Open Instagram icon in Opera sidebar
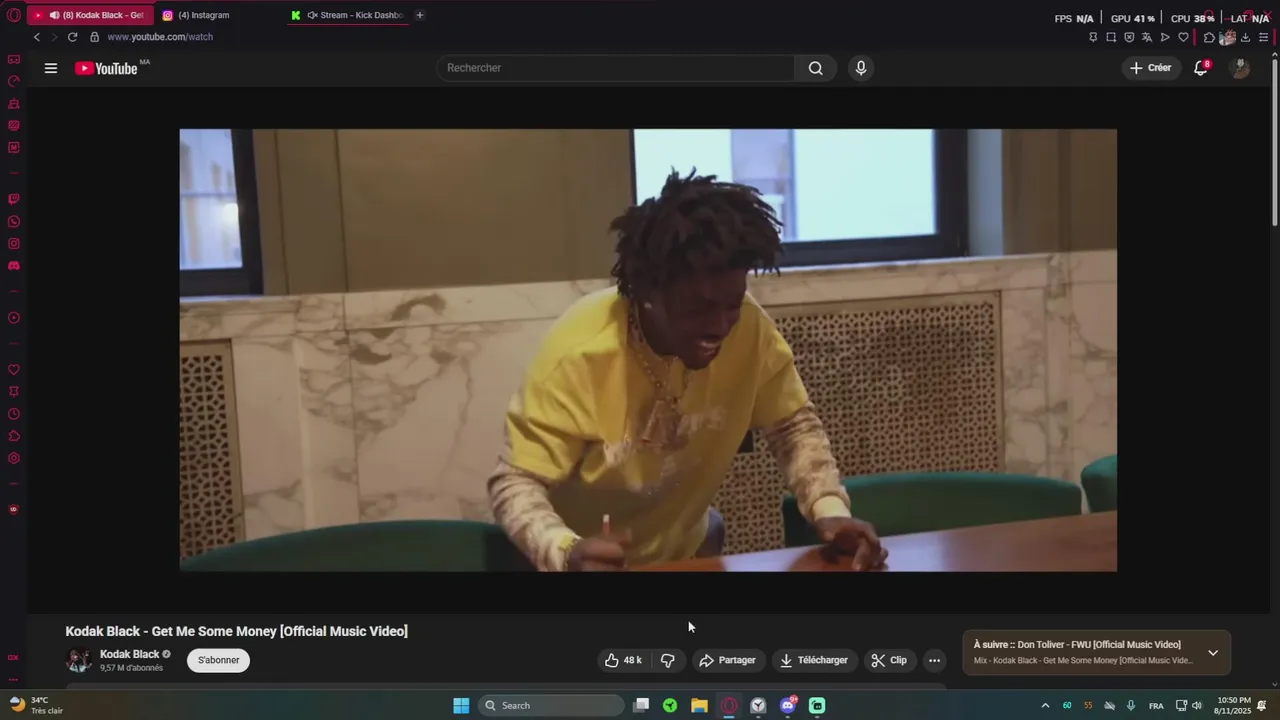The height and width of the screenshot is (720, 1280). [x=14, y=243]
